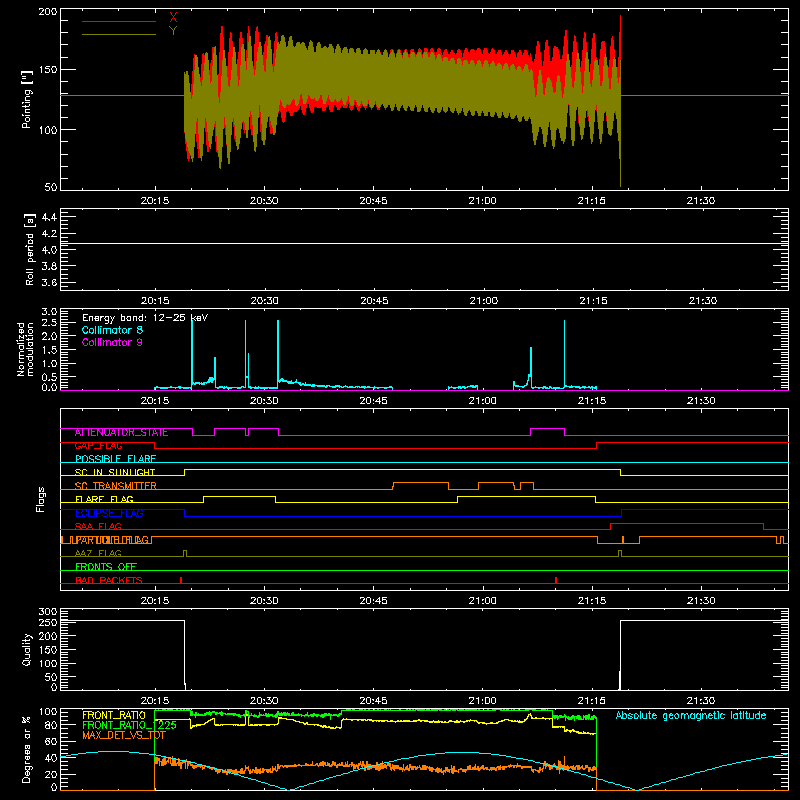
Task: Click the 21:30 time label under modulation plot
Action: coord(701,401)
